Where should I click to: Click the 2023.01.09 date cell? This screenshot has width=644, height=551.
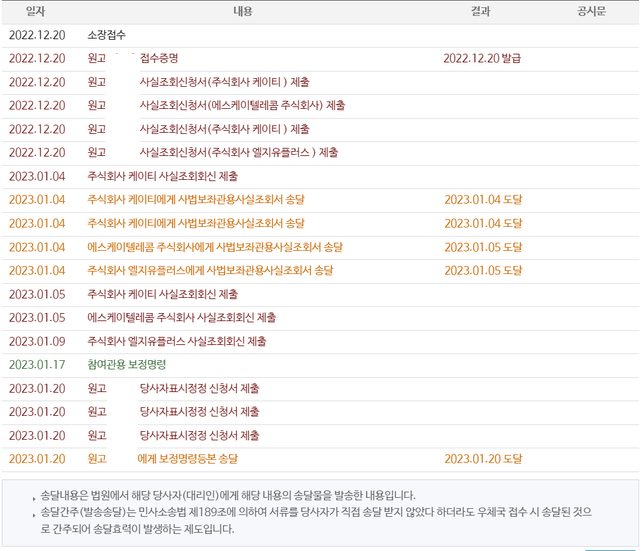point(37,341)
